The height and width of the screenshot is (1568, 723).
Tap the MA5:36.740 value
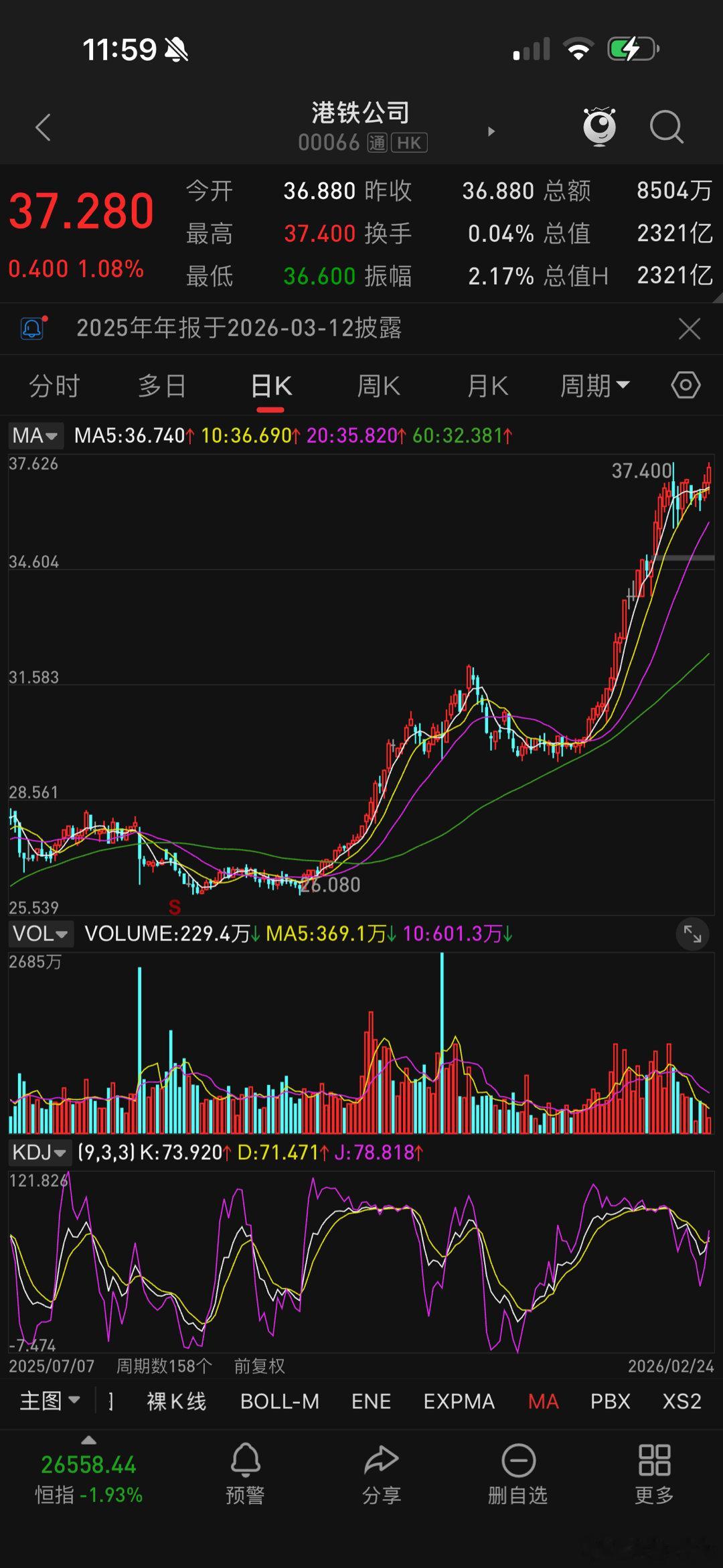[x=134, y=435]
